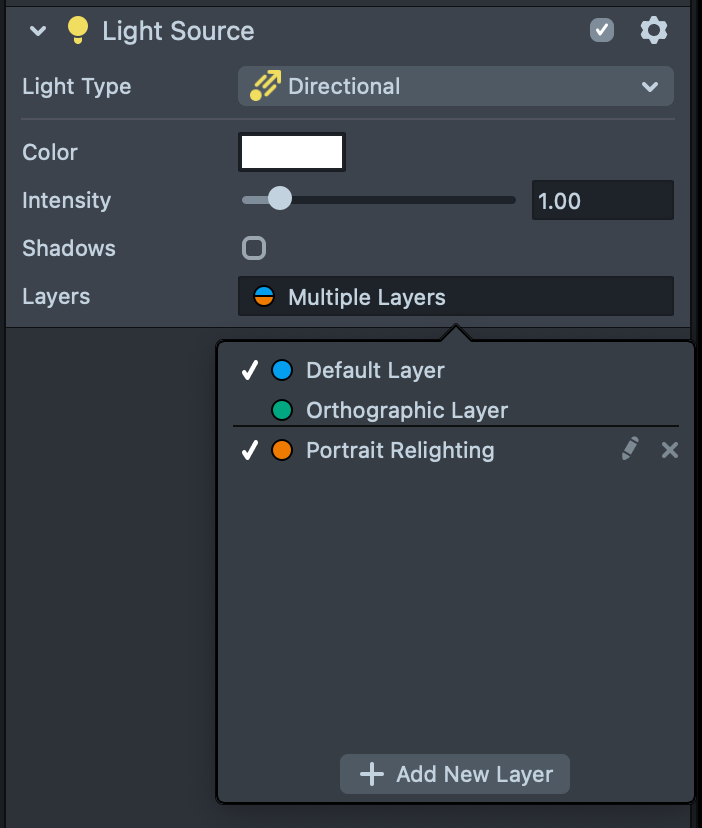Click the orange Portrait Relighting color dot
Image resolution: width=702 pixels, height=828 pixels.
[282, 451]
